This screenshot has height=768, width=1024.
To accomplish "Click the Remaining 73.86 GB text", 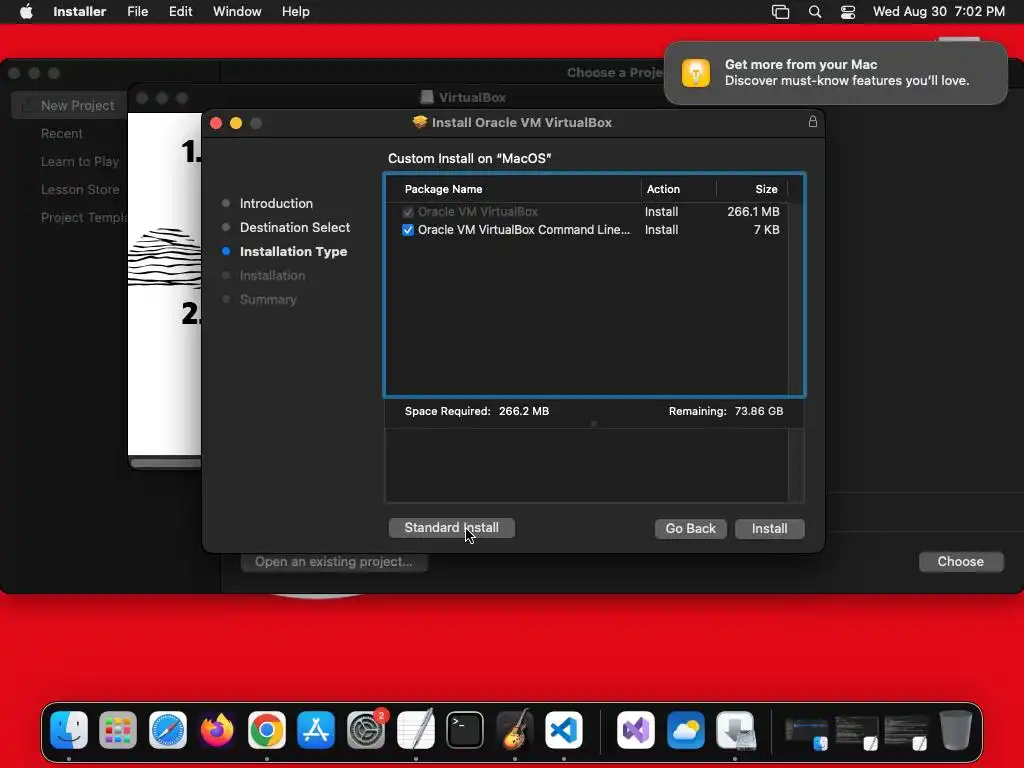I will 726,411.
